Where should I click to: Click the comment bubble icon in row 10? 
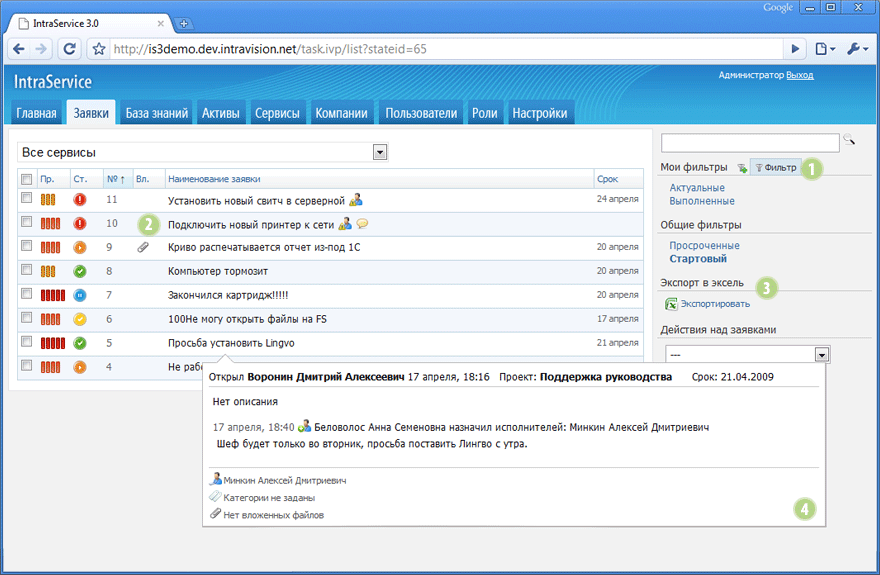coord(363,223)
